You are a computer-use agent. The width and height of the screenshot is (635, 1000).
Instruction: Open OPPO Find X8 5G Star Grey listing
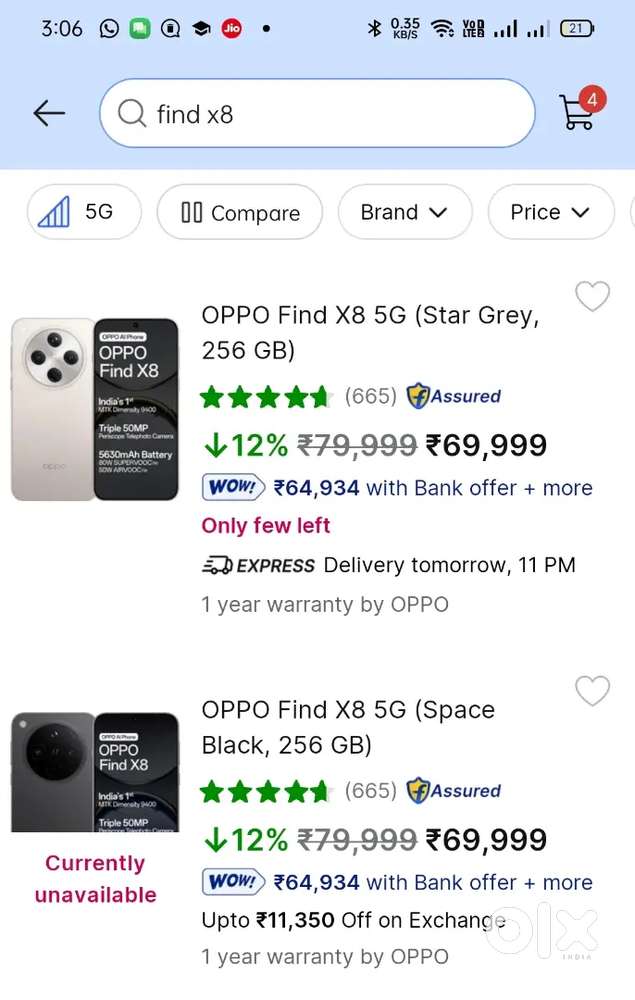tap(370, 333)
